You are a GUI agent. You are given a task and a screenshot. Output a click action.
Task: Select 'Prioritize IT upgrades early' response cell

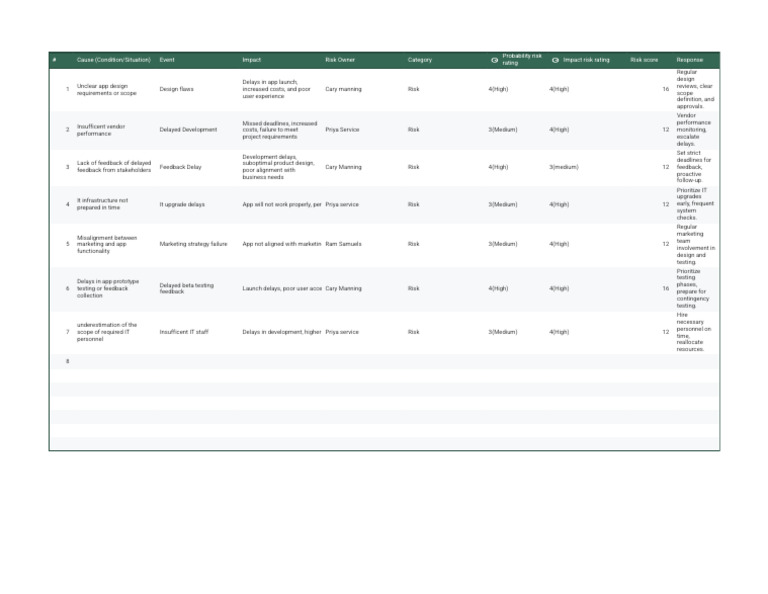pyautogui.click(x=695, y=204)
